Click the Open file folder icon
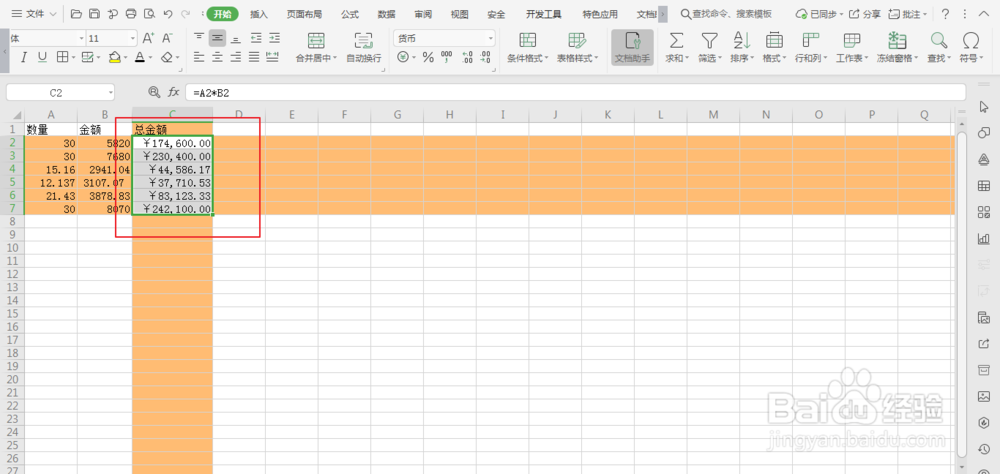Image resolution: width=1000 pixels, height=474 pixels. (x=76, y=13)
